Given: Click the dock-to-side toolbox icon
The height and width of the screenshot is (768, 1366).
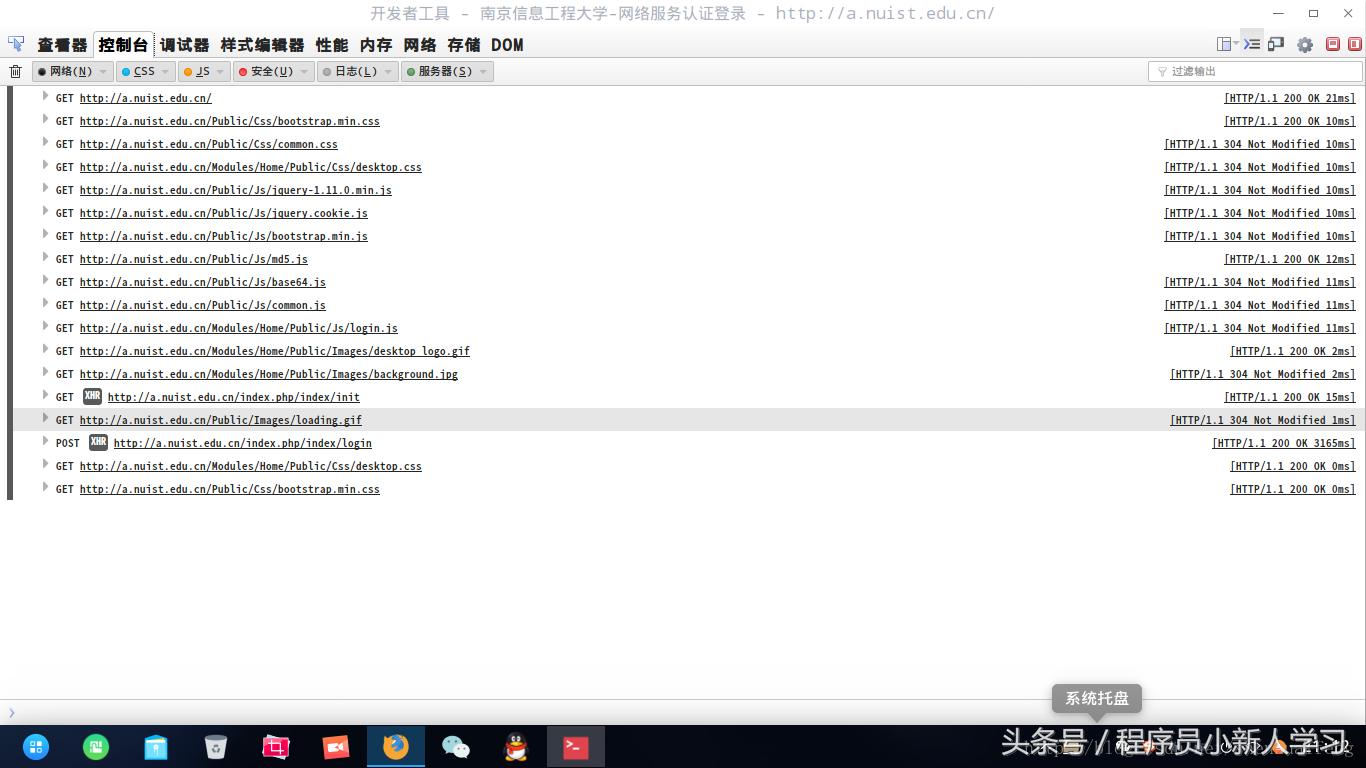Looking at the screenshot, I should point(1224,44).
